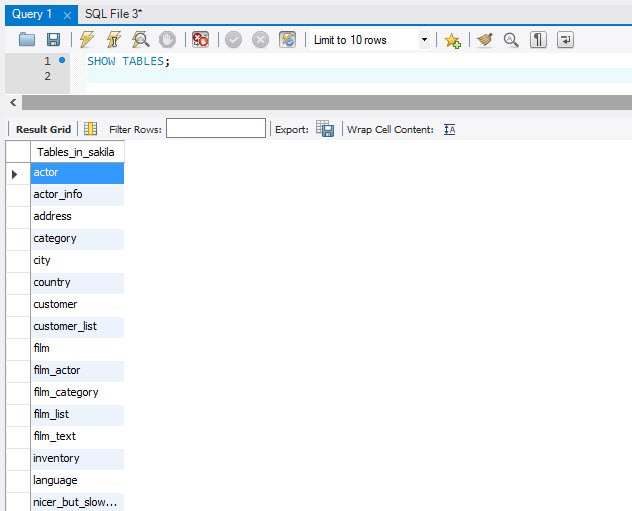Viewport: 632px width, 511px height.
Task: Focus the Filter Rows input field
Action: coord(216,128)
